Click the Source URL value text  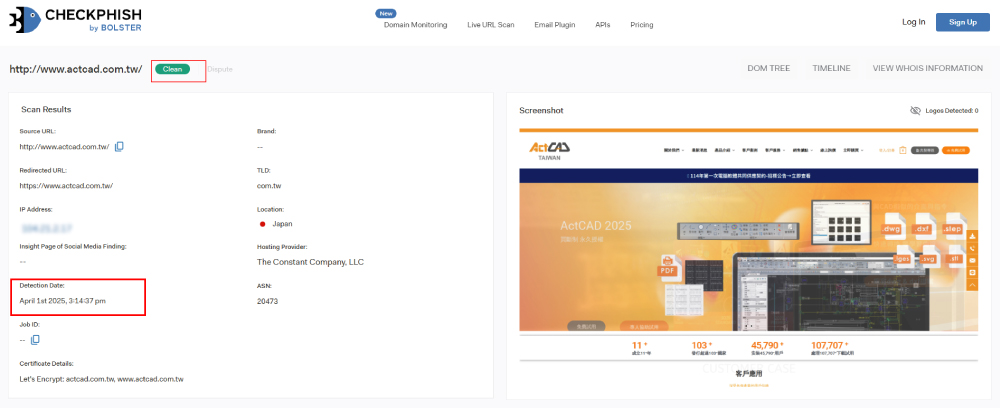pyautogui.click(x=64, y=147)
